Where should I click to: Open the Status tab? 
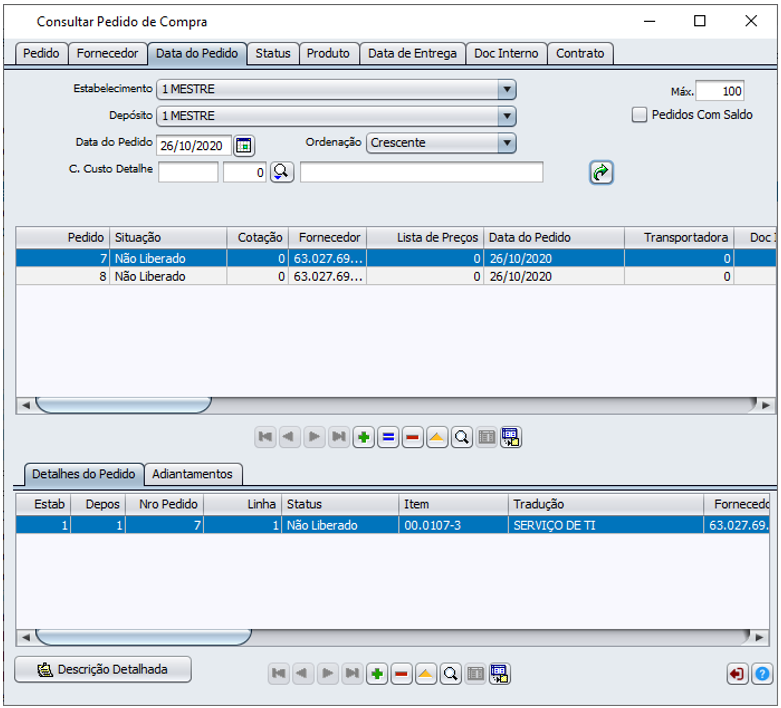(x=273, y=53)
